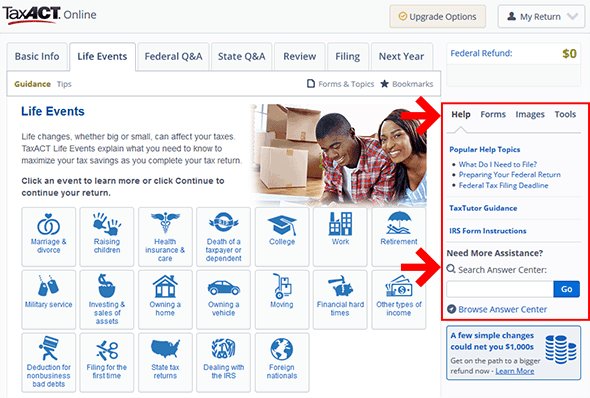590x398 pixels.
Task: Open TaxTutor Guidance link
Action: 483,208
